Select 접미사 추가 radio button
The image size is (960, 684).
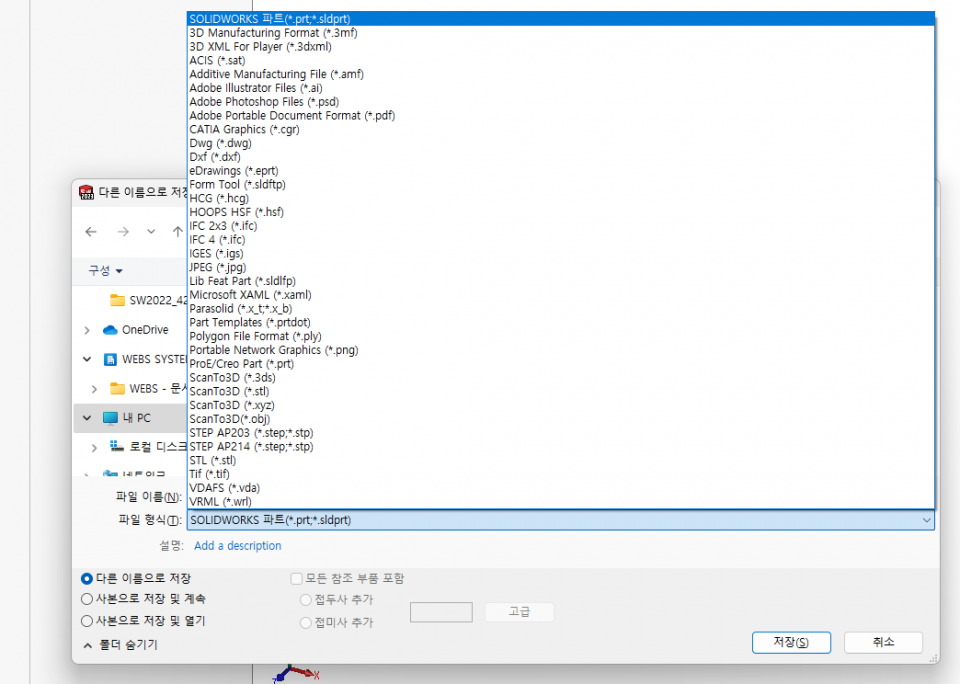pyautogui.click(x=306, y=623)
